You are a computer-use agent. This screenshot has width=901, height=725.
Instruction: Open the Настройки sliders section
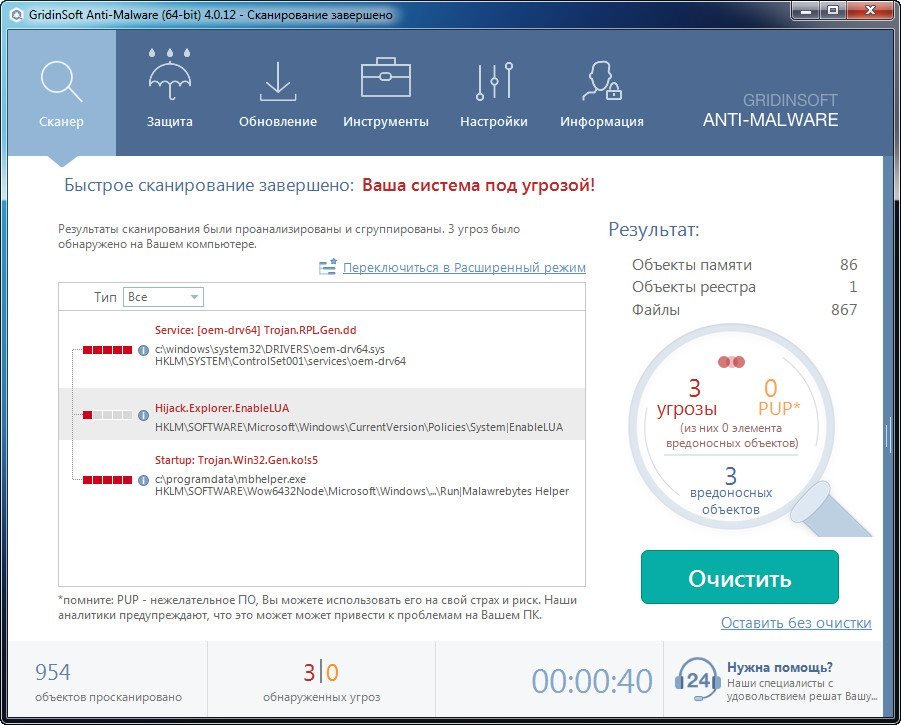pyautogui.click(x=493, y=94)
